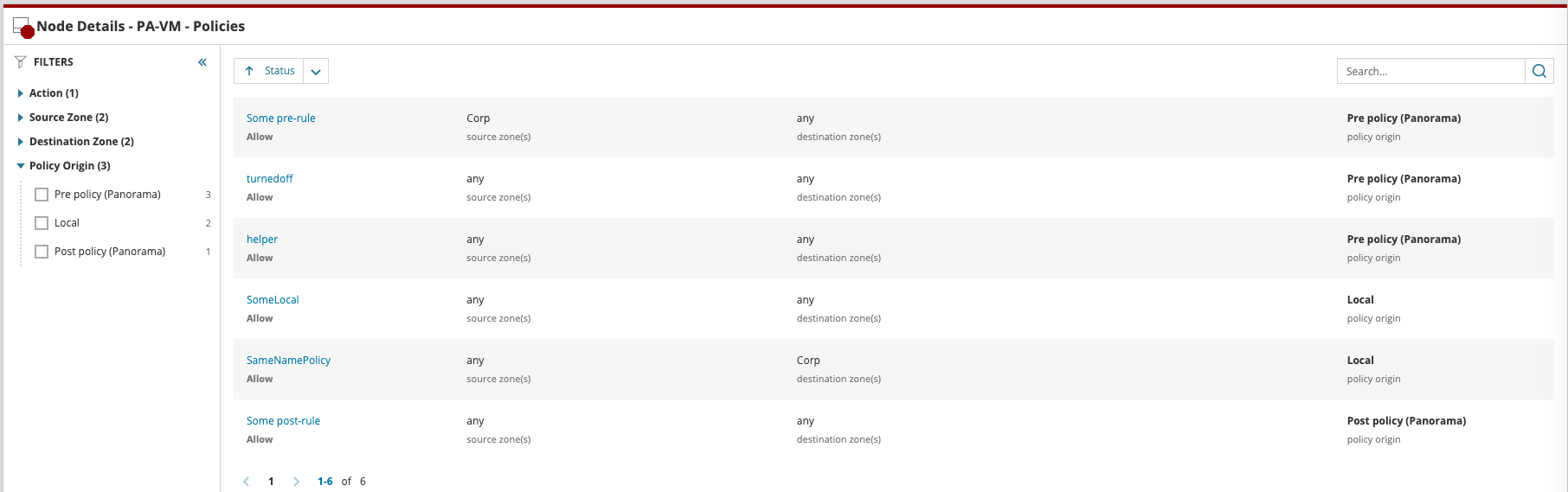This screenshot has height=492, width=1568.
Task: Expand the Action filter group
Action: 20,93
